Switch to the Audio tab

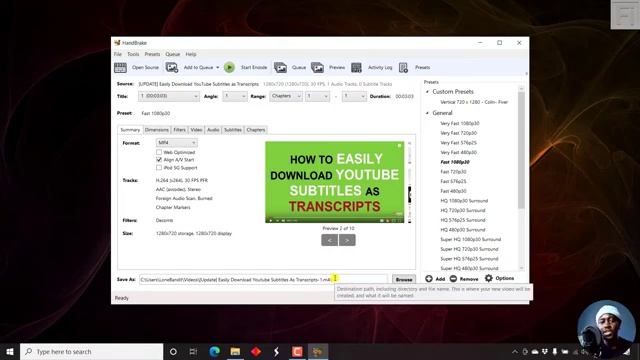click(x=213, y=130)
